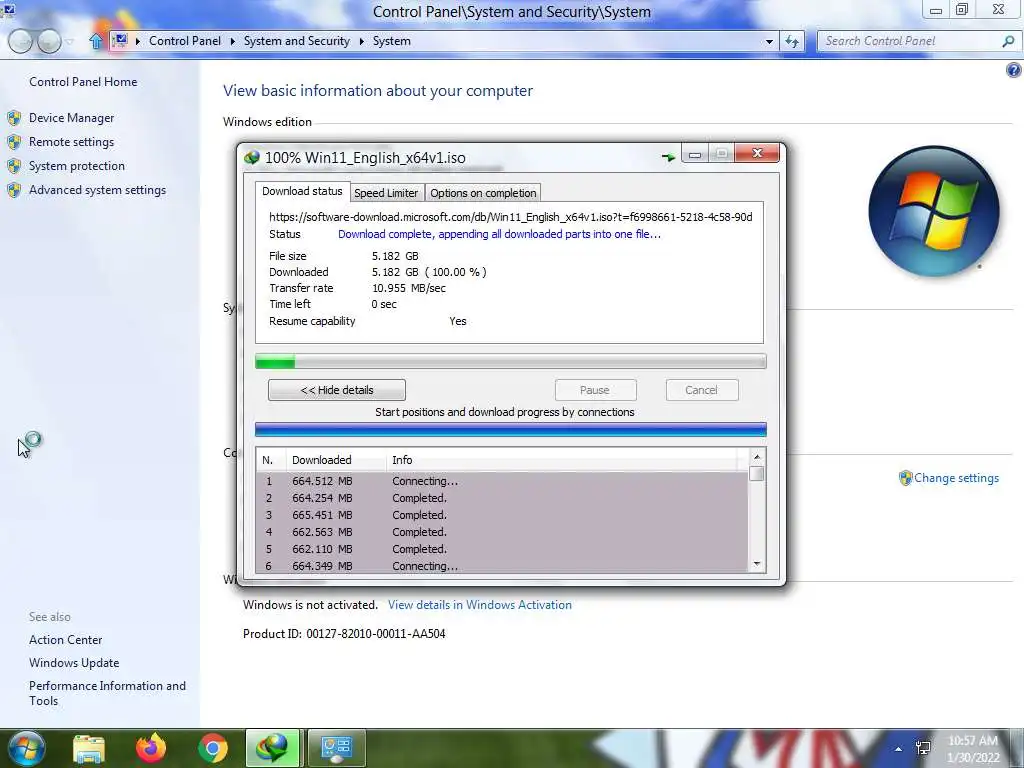Expand the arrow after Control Panel breadcrumb
This screenshot has width=1024, height=768.
point(232,41)
